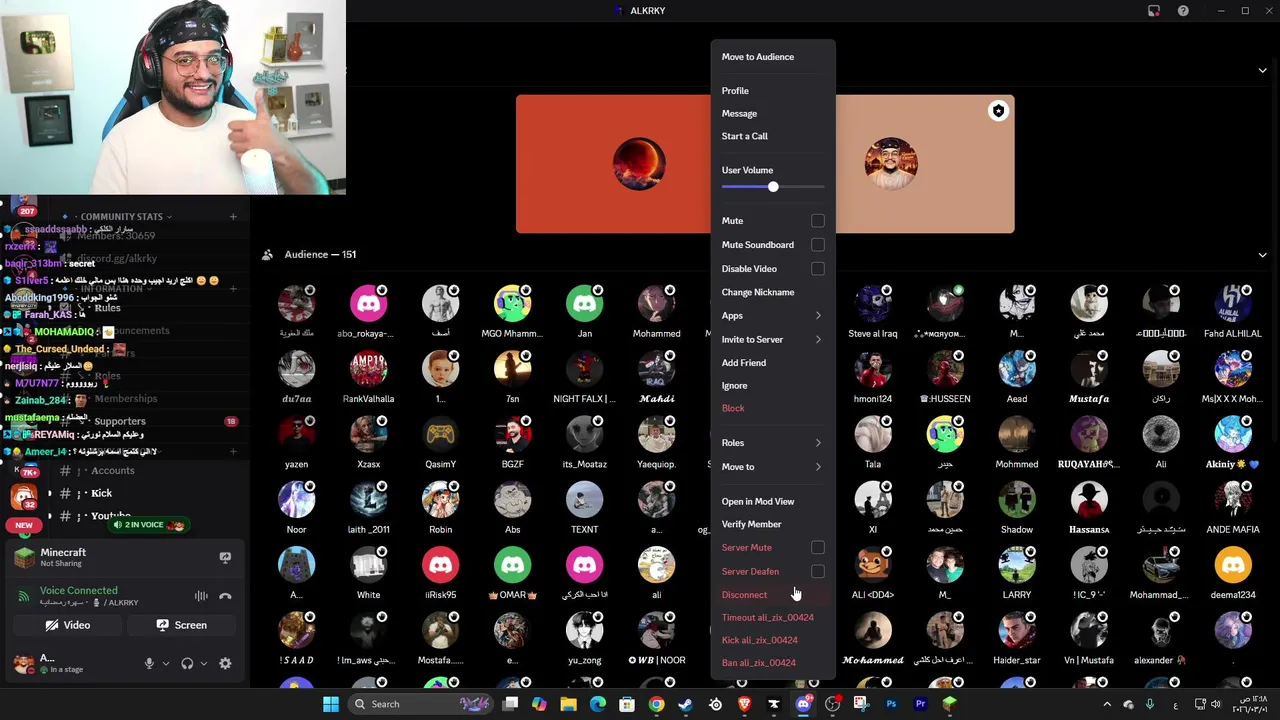The width and height of the screenshot is (1280, 720).
Task: Click the 2 IN VOICE pill
Action: [149, 525]
